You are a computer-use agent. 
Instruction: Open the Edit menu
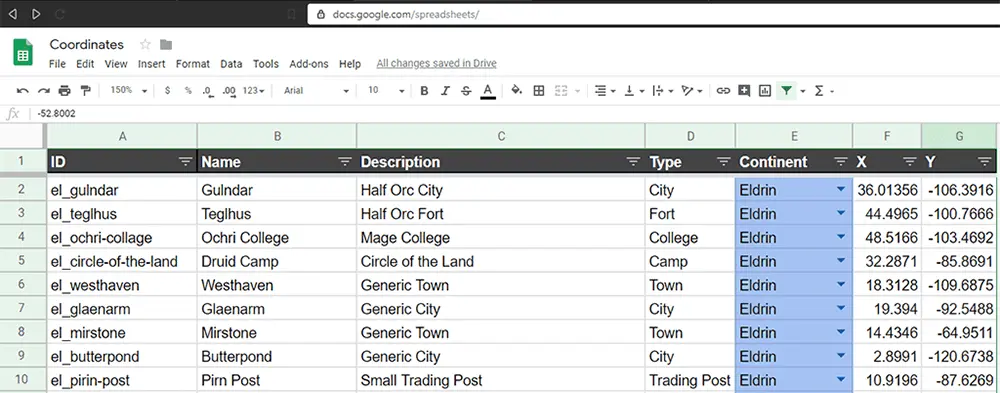(x=85, y=64)
